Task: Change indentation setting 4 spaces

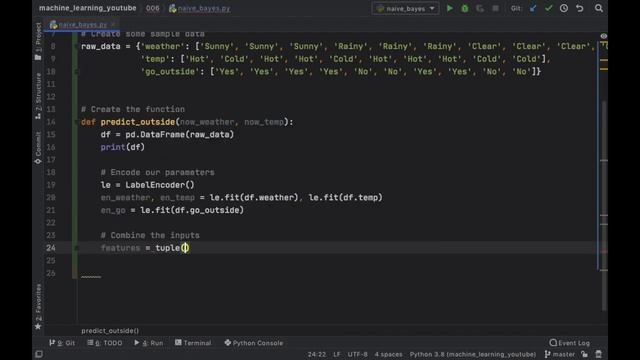Action: pos(388,354)
